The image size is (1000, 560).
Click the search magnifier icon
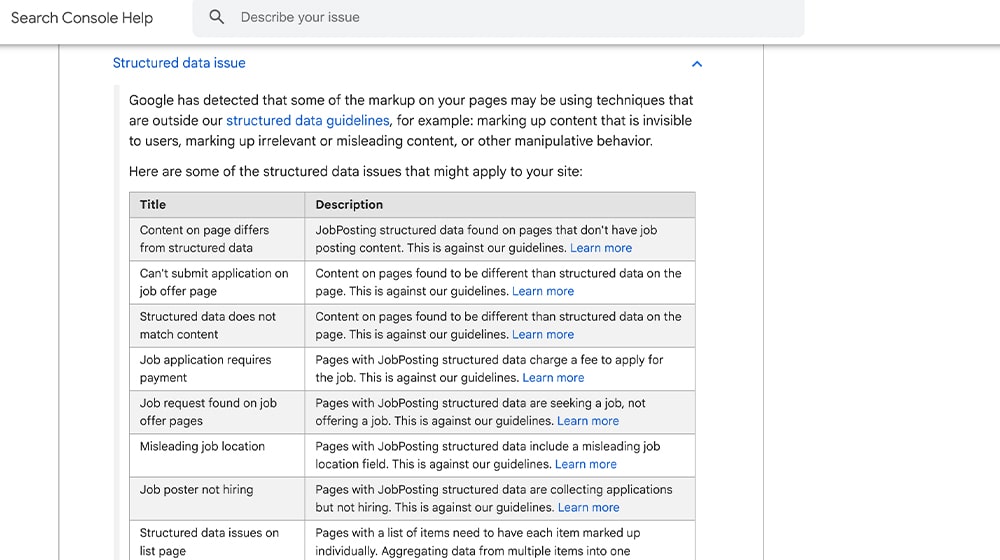pyautogui.click(x=217, y=17)
